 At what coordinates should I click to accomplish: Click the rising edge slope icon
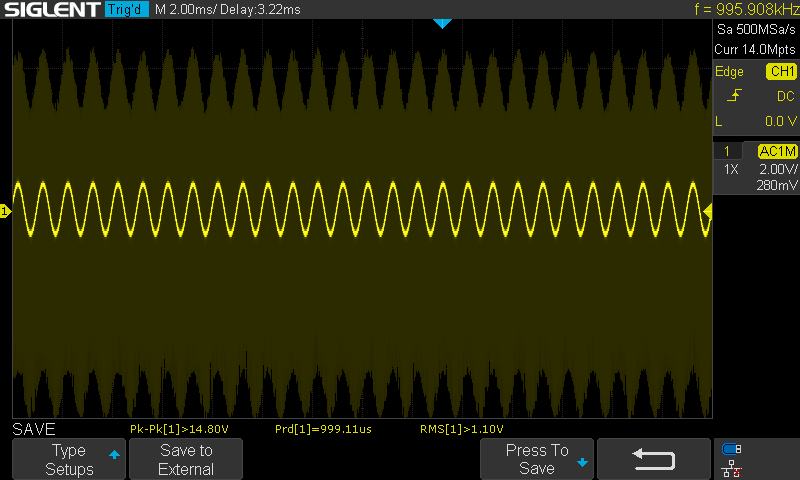(734, 95)
